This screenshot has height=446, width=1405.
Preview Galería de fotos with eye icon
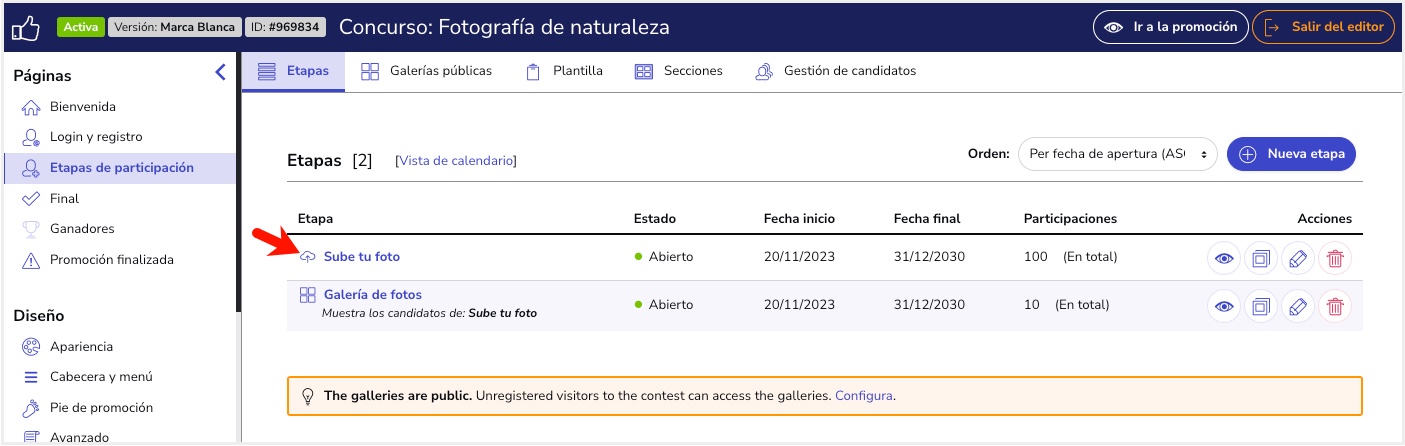pos(1223,306)
